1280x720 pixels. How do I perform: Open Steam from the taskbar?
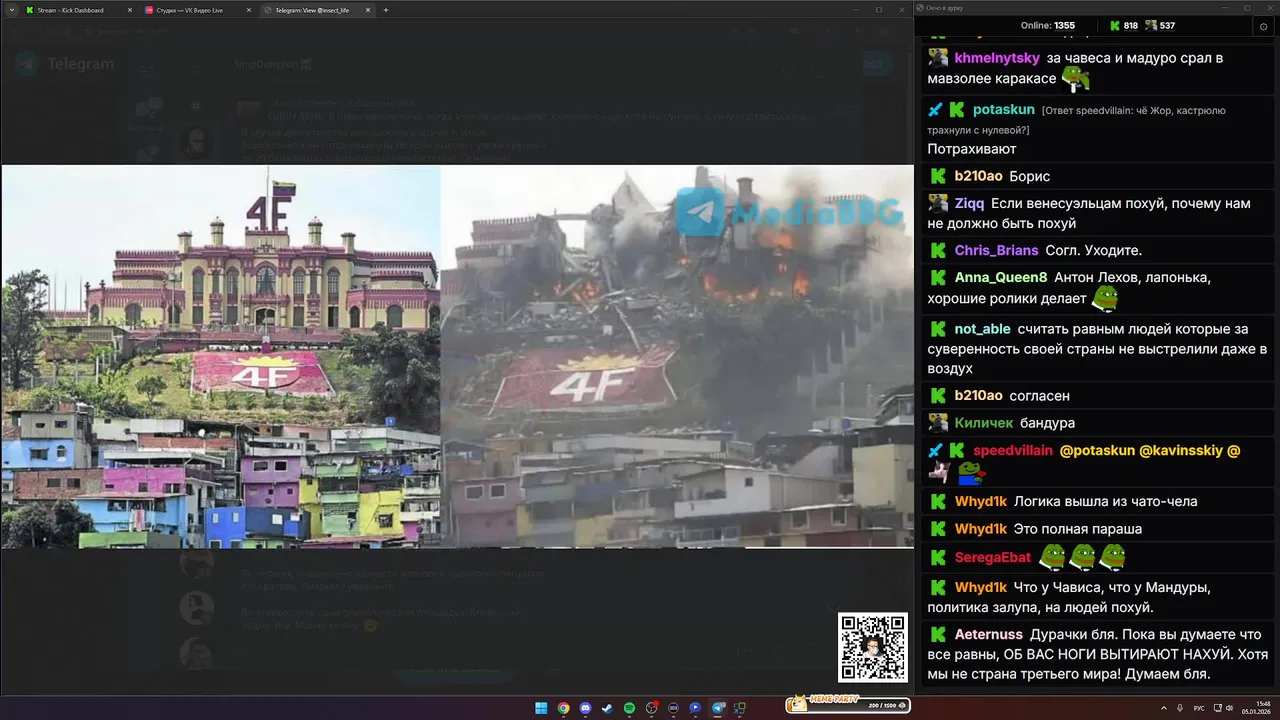click(x=607, y=708)
